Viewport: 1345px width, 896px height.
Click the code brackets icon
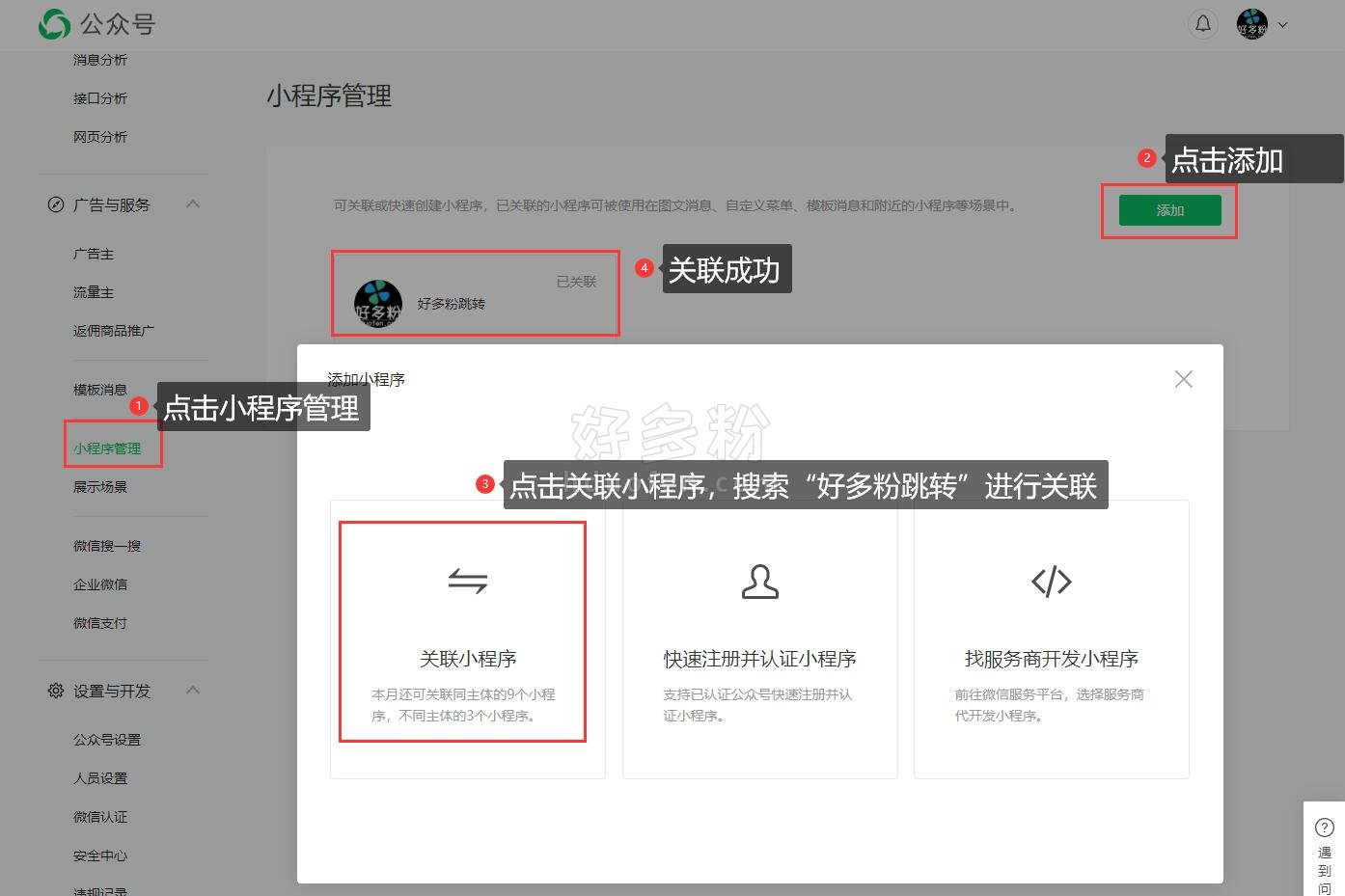tap(1052, 582)
